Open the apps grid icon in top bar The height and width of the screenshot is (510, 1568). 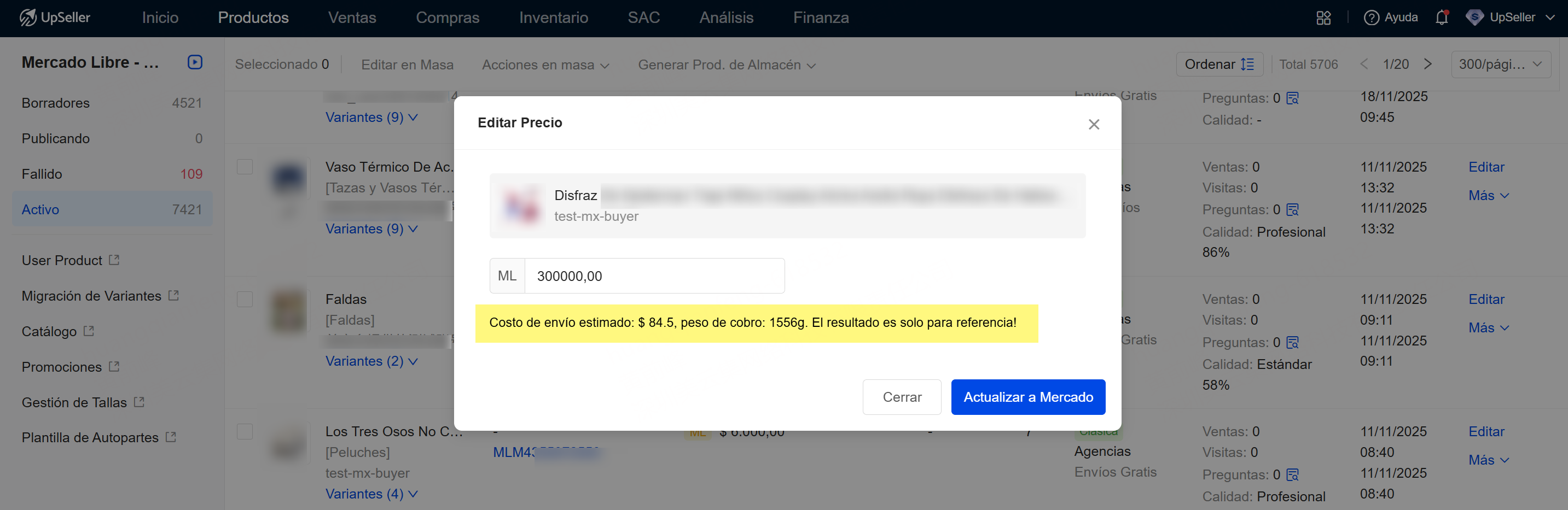[x=1324, y=17]
